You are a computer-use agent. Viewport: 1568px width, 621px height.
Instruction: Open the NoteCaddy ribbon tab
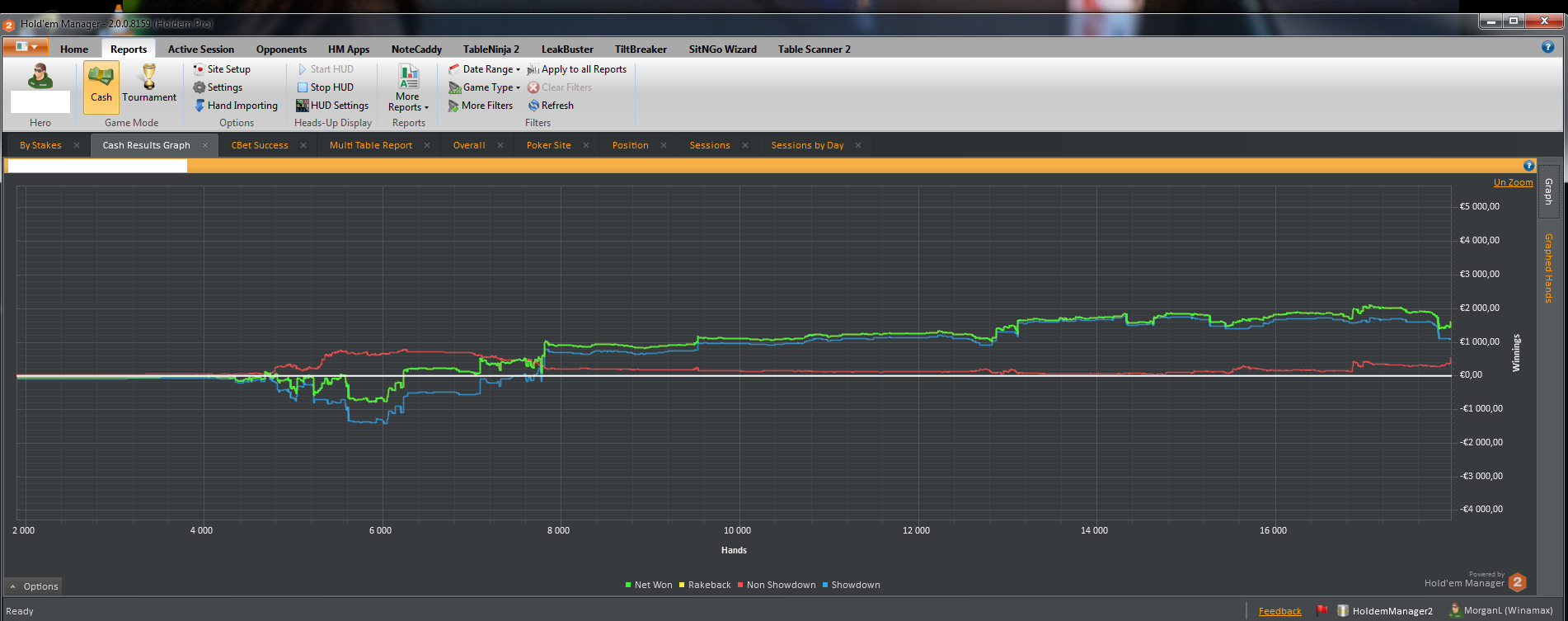pos(416,49)
